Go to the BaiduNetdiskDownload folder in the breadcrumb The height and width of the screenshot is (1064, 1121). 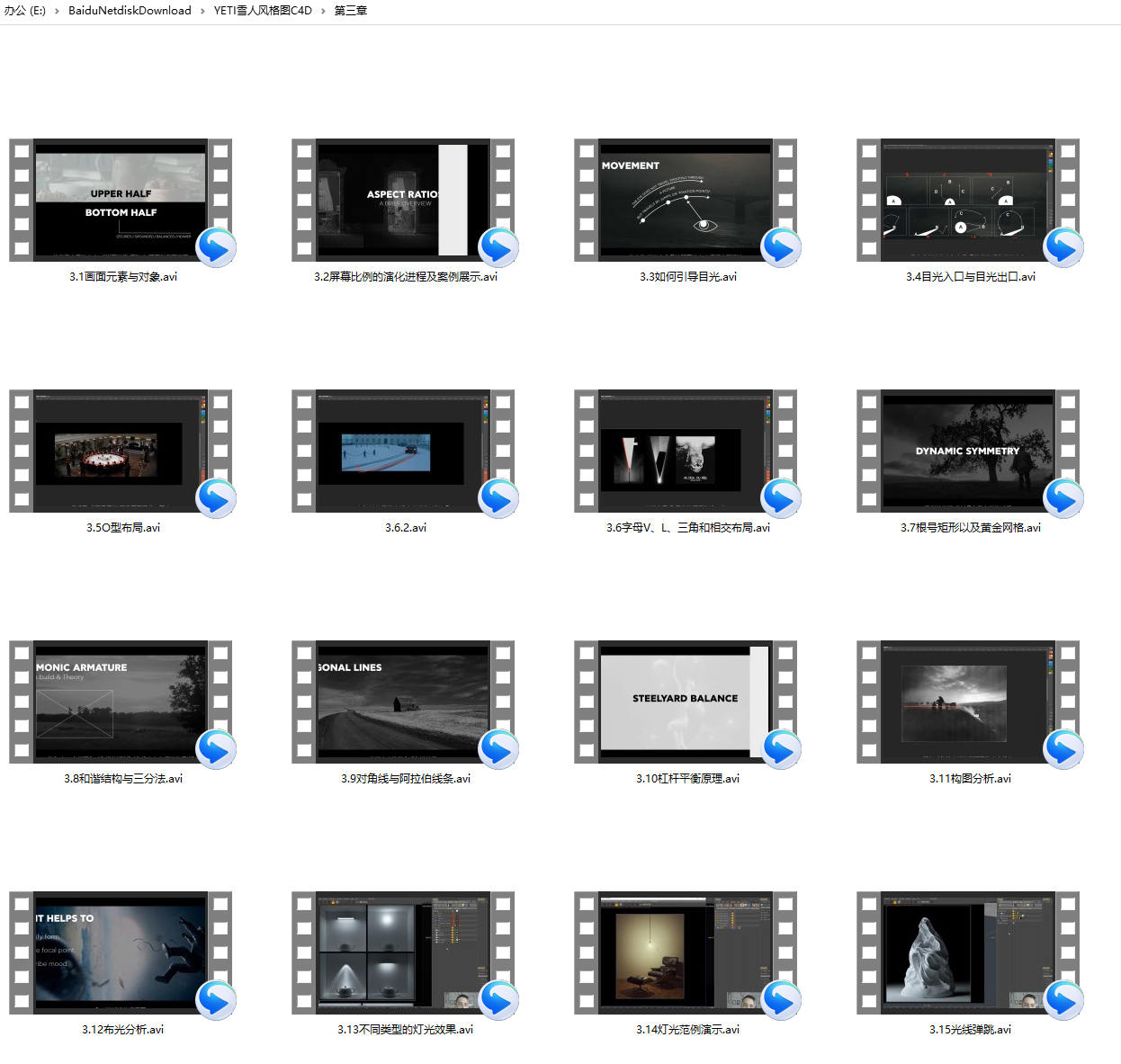pyautogui.click(x=130, y=11)
